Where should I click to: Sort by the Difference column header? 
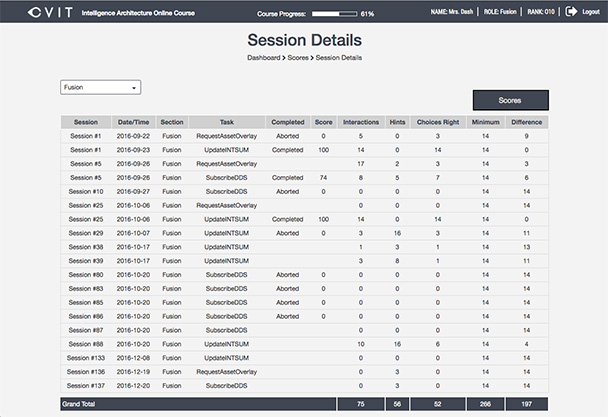[x=526, y=122]
